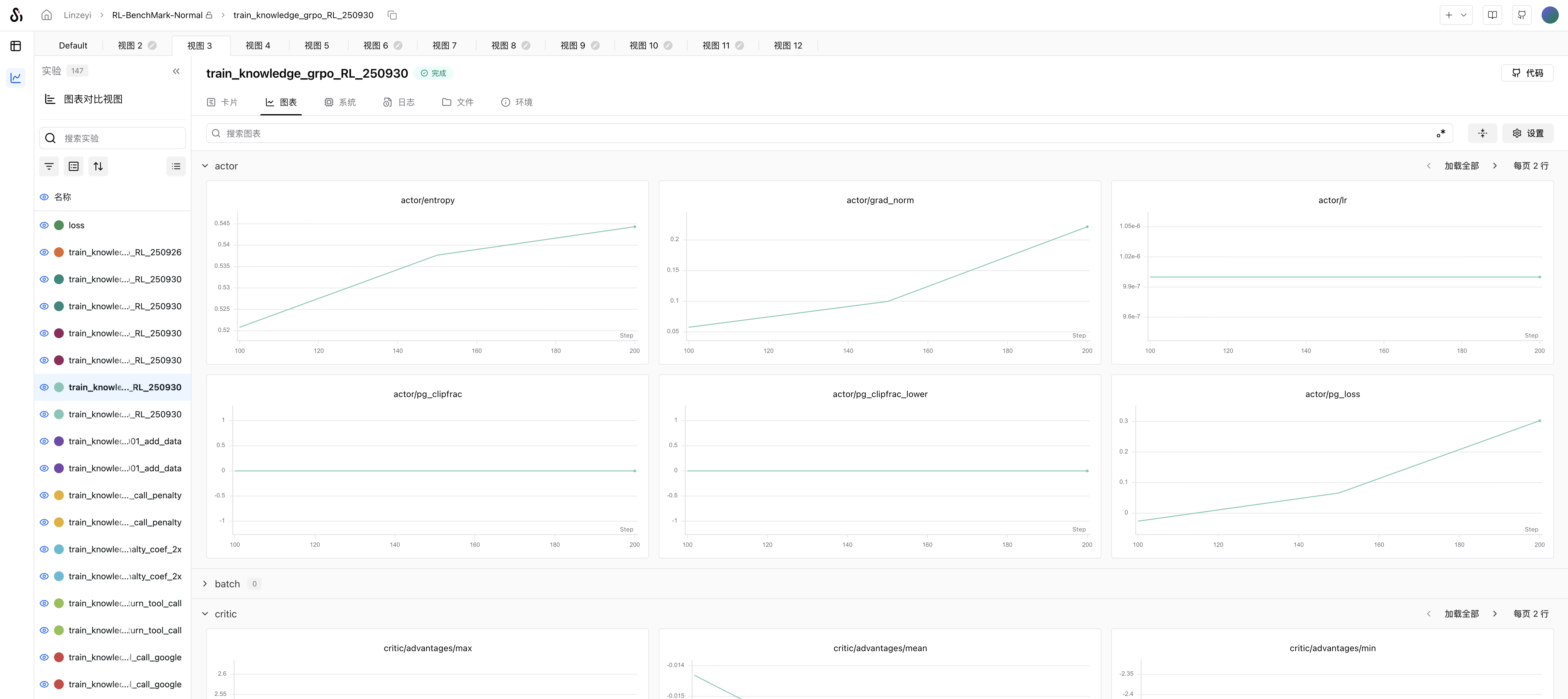Expand the batch chart section
Viewport: 1568px width, 699px height.
pos(205,584)
